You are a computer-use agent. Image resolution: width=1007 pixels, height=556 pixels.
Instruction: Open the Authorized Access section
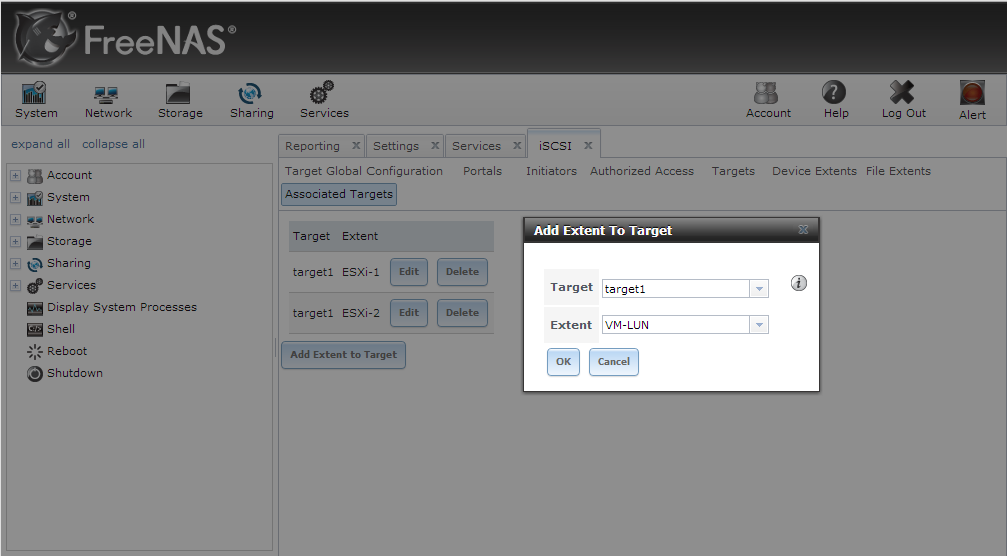(x=642, y=171)
